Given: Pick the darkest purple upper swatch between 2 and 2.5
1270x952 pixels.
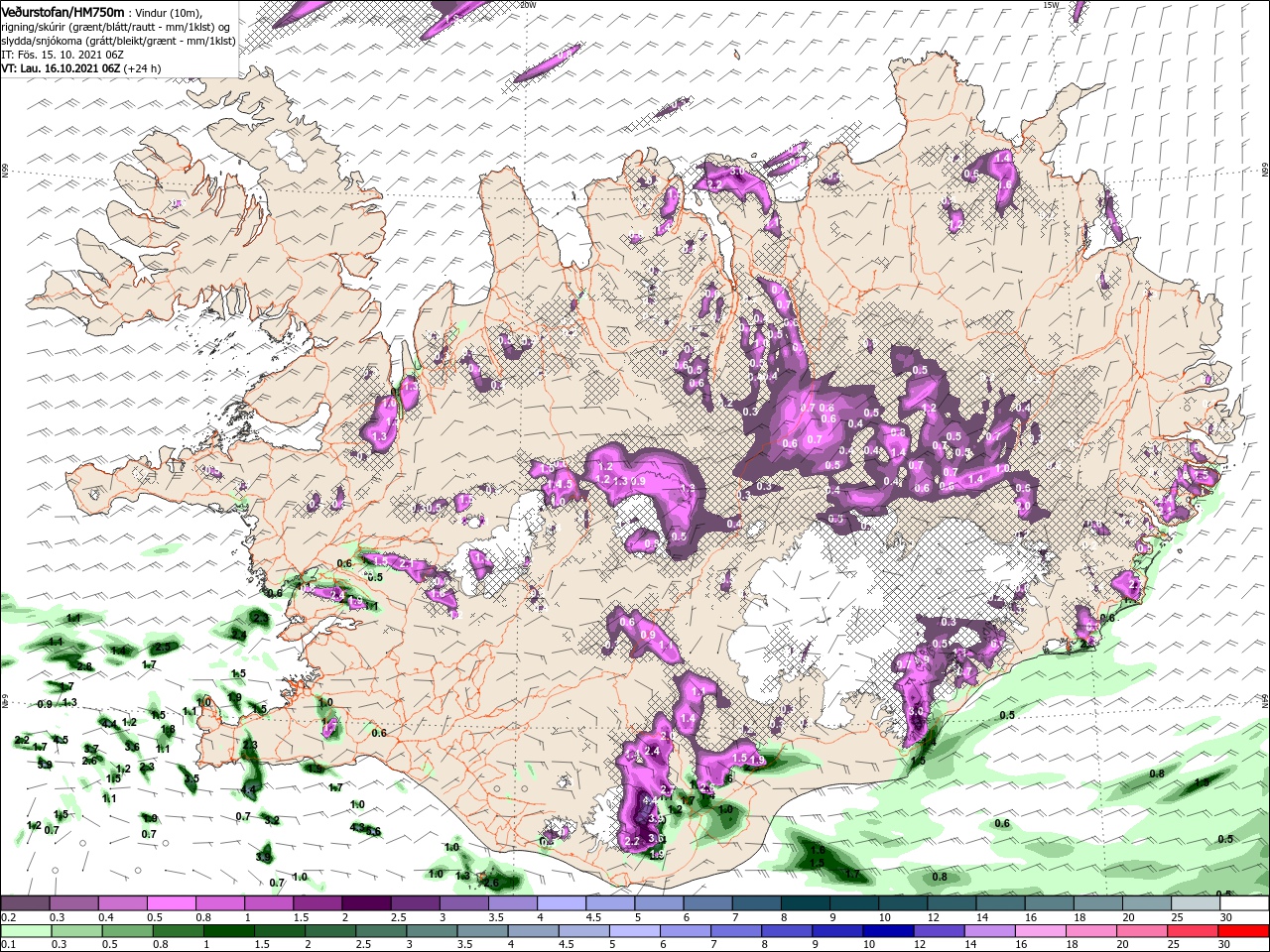Looking at the screenshot, I should pos(366,902).
